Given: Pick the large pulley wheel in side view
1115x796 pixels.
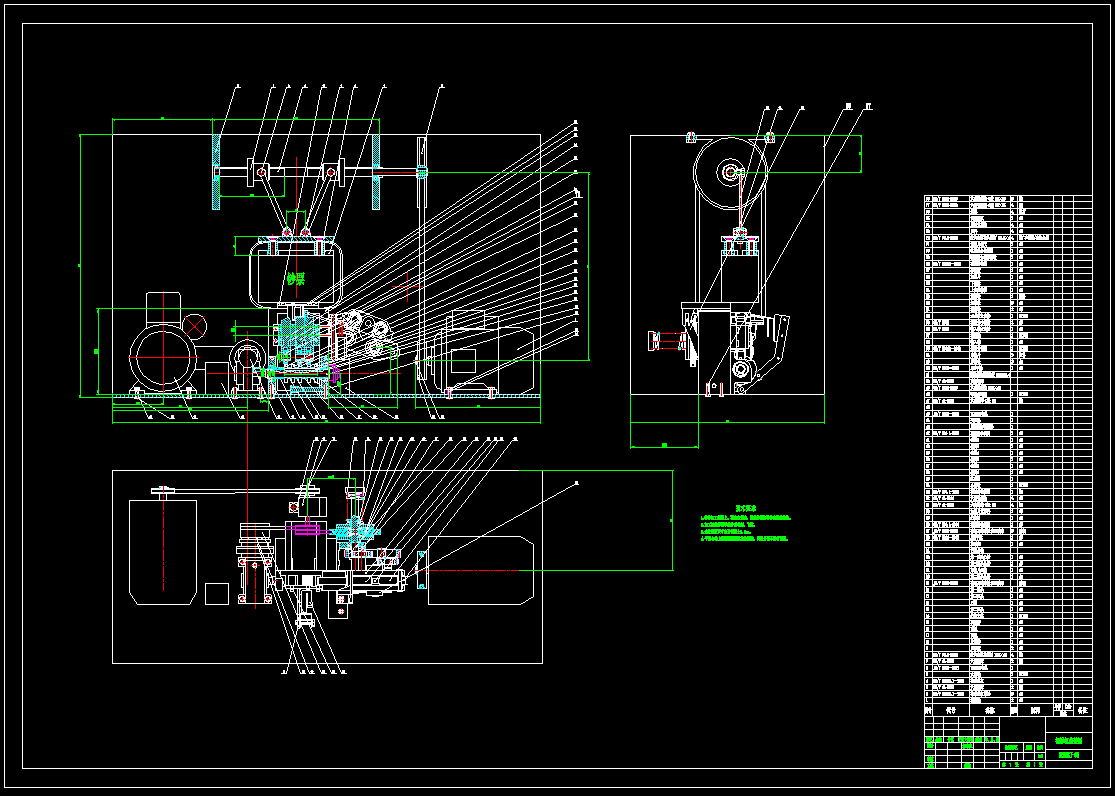Looking at the screenshot, I should tap(731, 174).
